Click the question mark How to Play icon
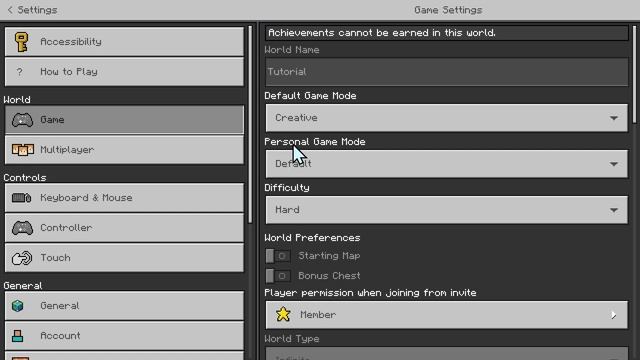 [19, 72]
